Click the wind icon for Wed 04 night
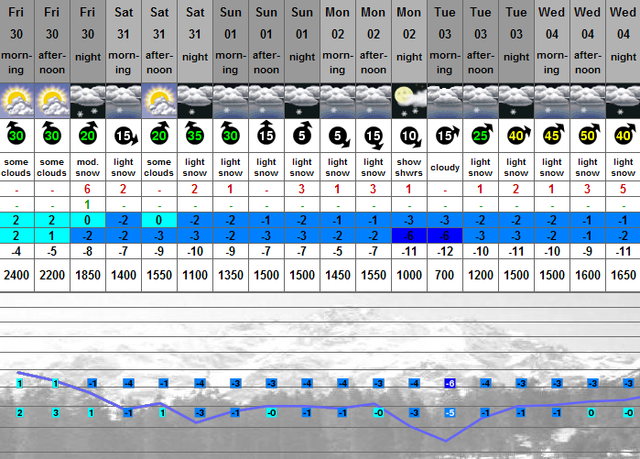Image resolution: width=640 pixels, height=459 pixels. 624,134
